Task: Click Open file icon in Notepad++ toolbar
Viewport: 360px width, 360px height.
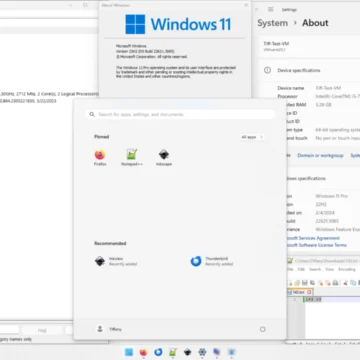Action: pyautogui.click(x=297, y=283)
